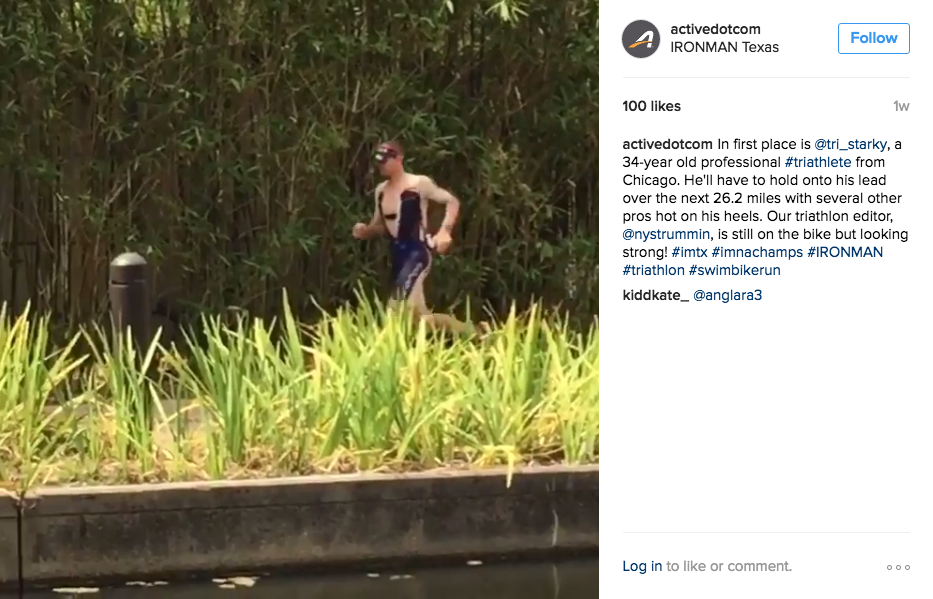
Task: View the 100 likes list
Action: (652, 106)
